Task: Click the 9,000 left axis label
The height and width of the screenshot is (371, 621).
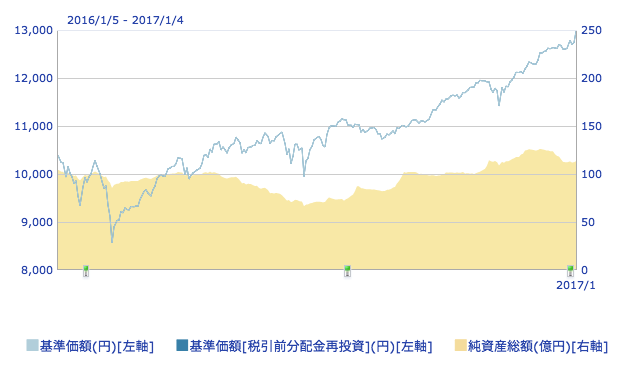Action: tap(37, 222)
